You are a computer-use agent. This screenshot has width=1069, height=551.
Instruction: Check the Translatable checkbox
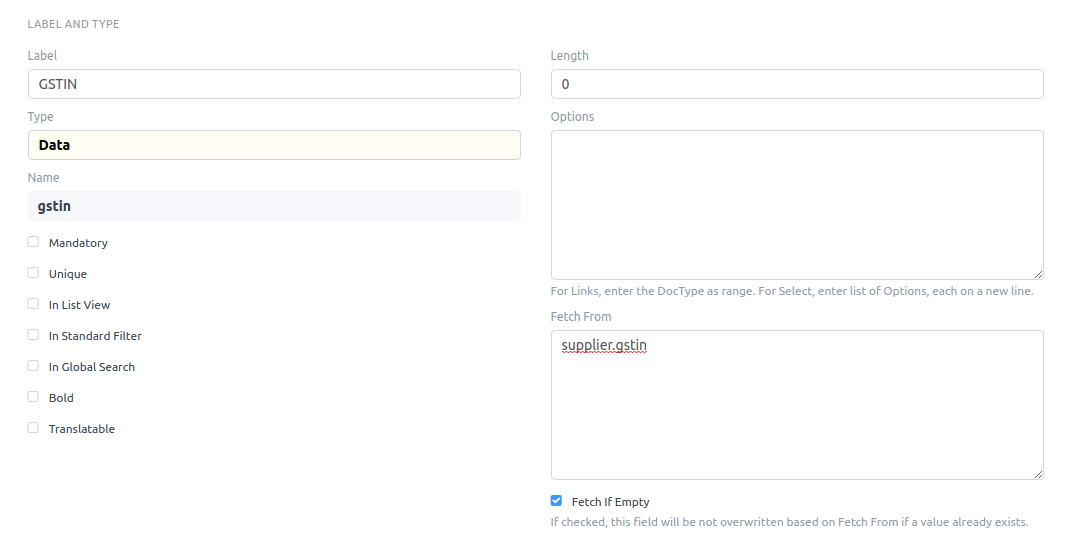click(x=33, y=428)
